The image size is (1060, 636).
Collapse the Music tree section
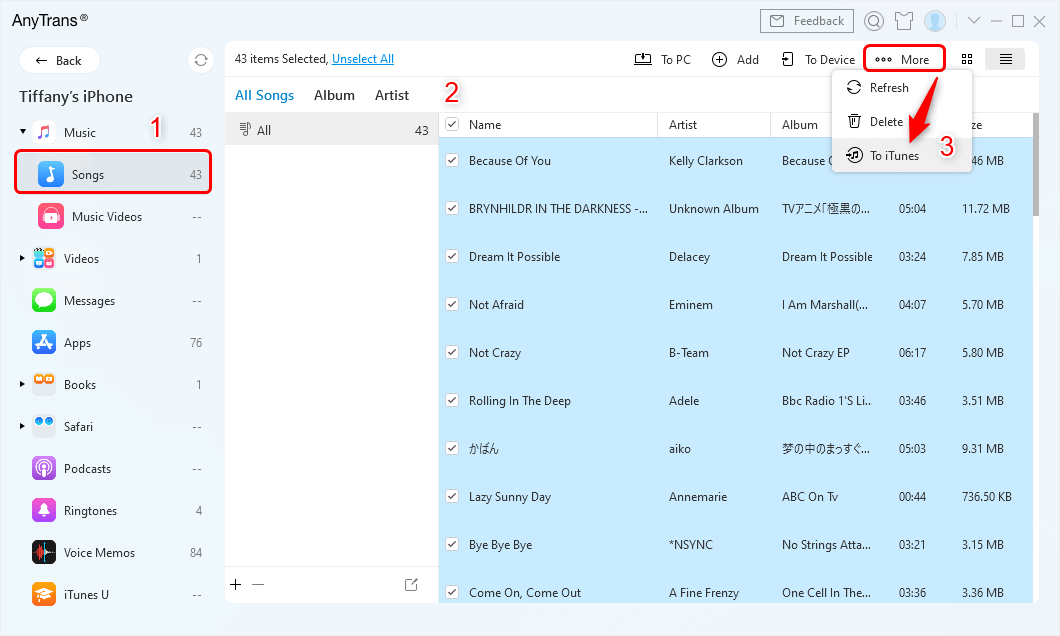[23, 132]
